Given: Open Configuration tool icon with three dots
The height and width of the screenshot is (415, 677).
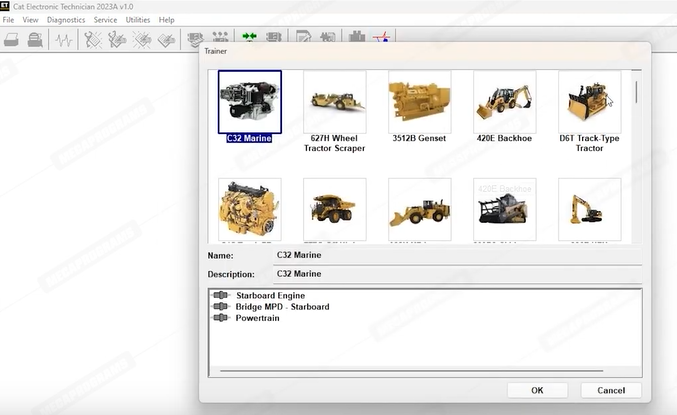Looking at the screenshot, I should click(220, 37).
